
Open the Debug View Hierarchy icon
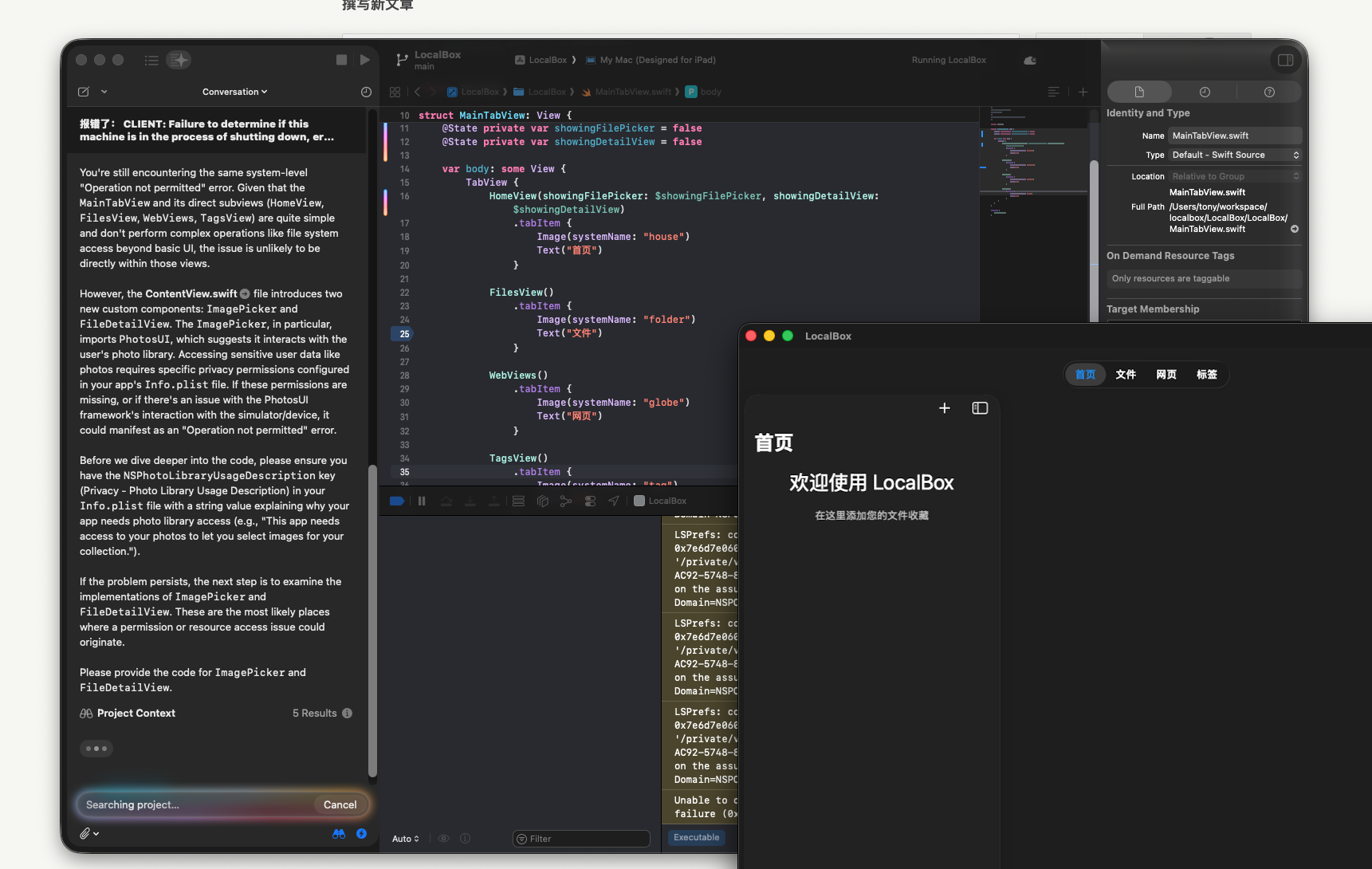pyautogui.click(x=542, y=501)
